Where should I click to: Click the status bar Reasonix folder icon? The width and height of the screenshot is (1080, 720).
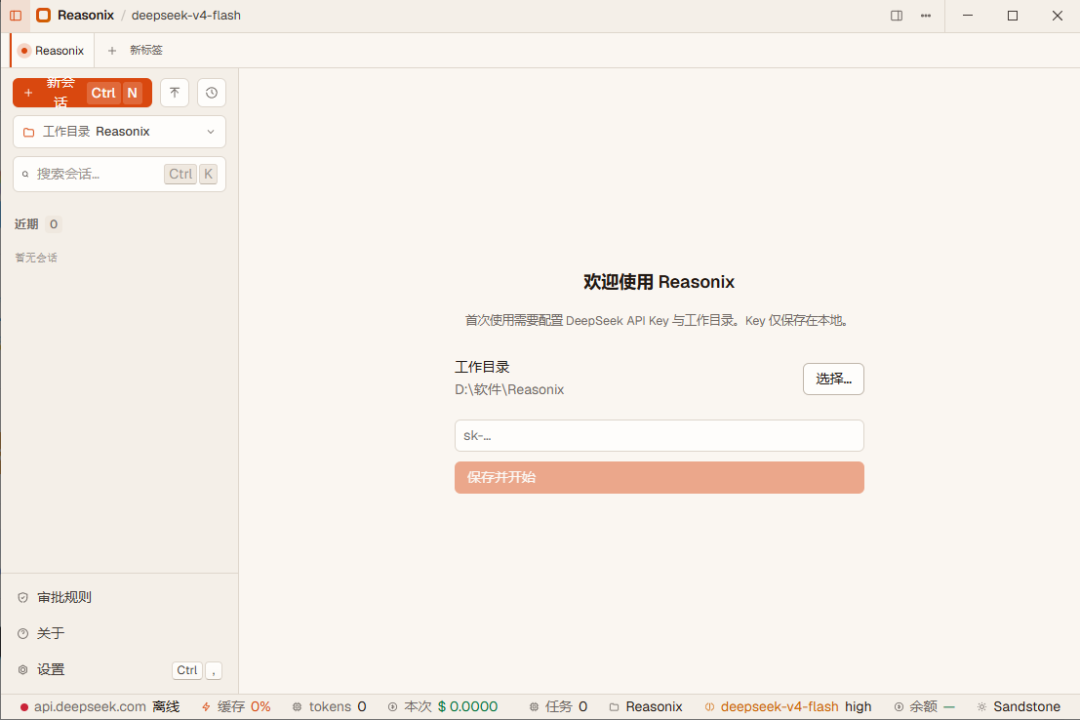pos(614,707)
